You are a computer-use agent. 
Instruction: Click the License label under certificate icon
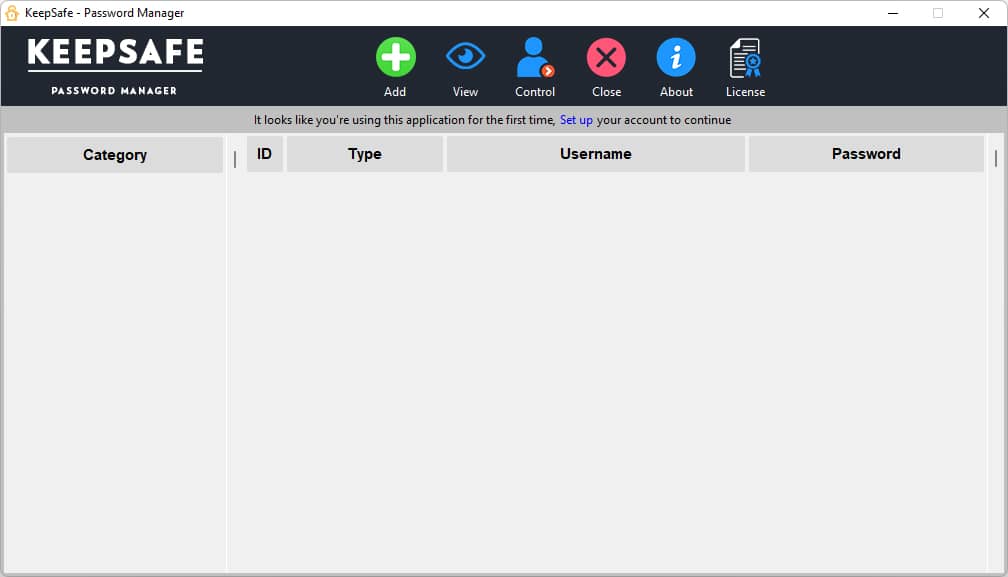pos(745,92)
